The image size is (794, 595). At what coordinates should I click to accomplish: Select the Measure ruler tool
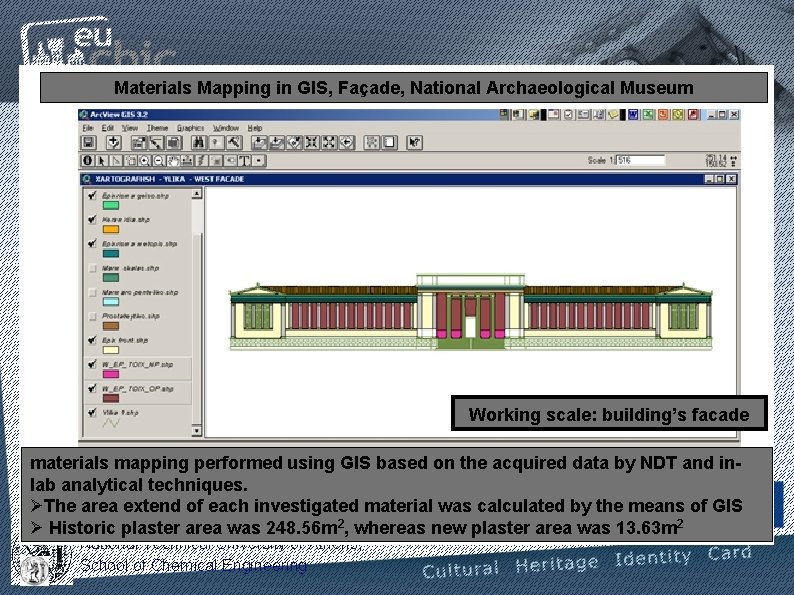point(187,161)
